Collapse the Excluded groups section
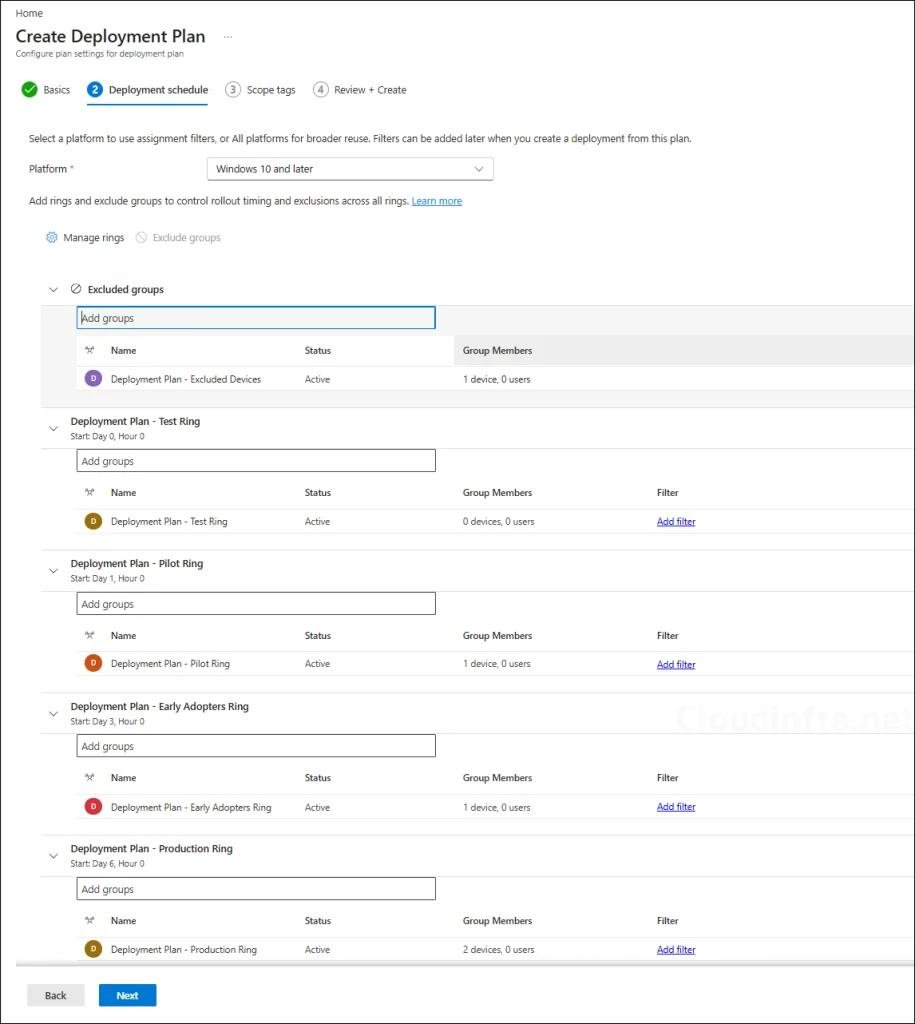The height and width of the screenshot is (1024, 915). coord(54,289)
